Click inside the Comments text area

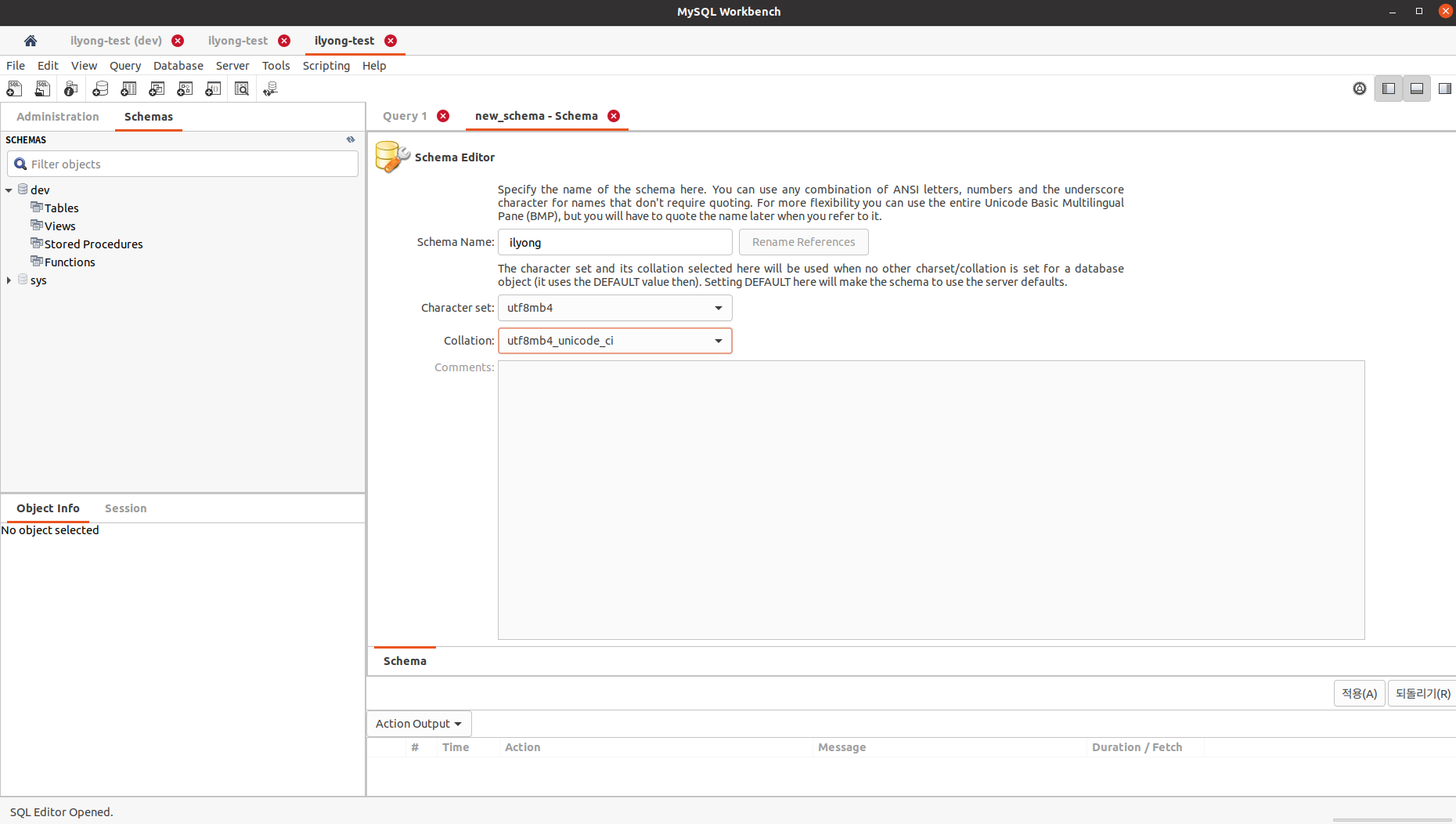(x=932, y=500)
